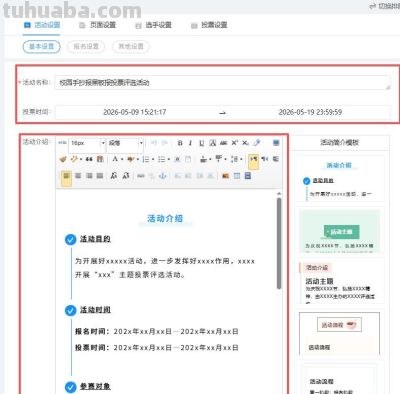Click the redo icon in editor toolbar
The image size is (400, 394).
click(164, 143)
